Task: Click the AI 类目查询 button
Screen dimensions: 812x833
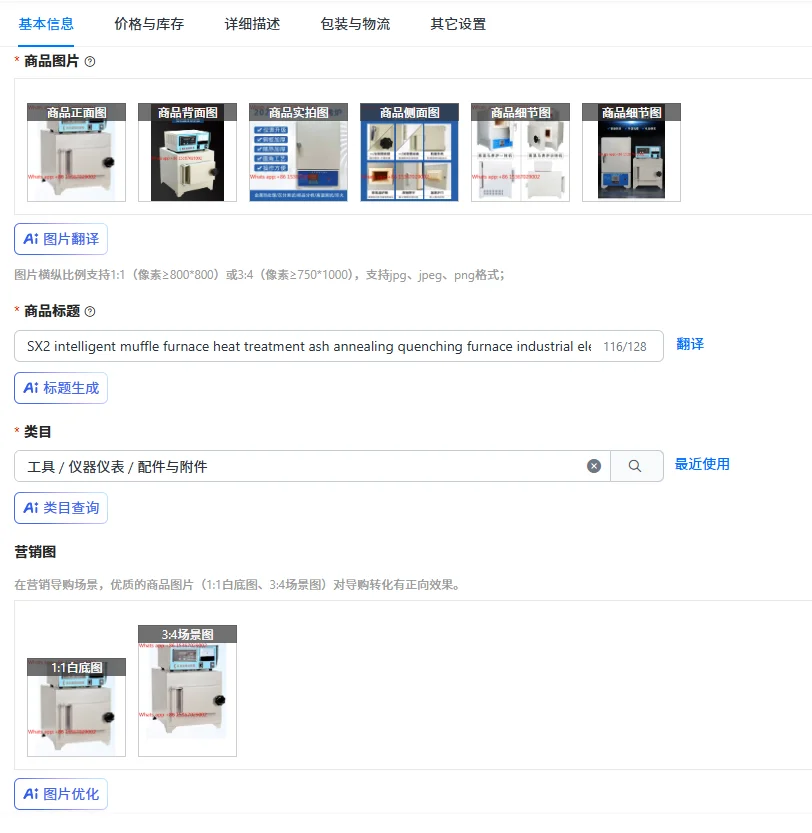Action: (61, 508)
